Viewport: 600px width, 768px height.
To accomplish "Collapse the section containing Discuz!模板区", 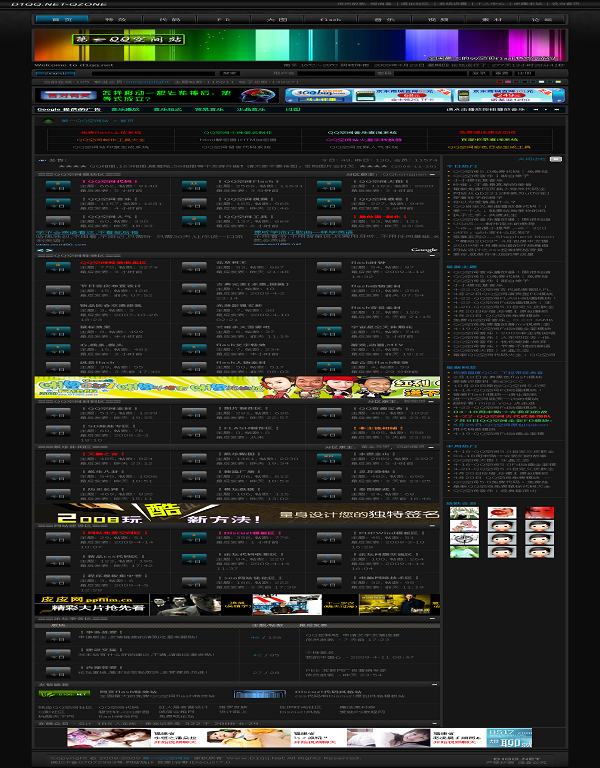I will click(432, 526).
